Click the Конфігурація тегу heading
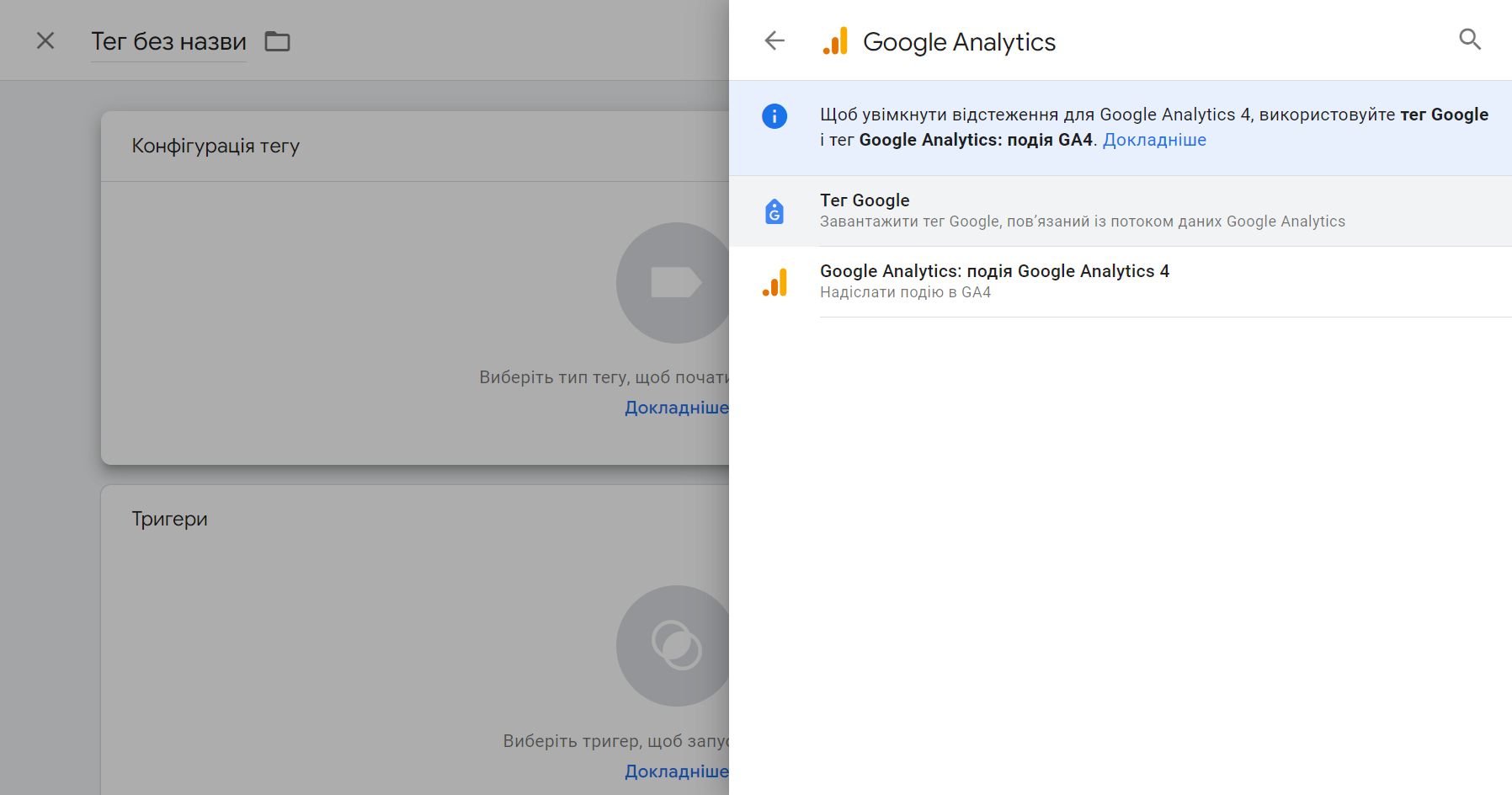The width and height of the screenshot is (1512, 795). point(216,146)
